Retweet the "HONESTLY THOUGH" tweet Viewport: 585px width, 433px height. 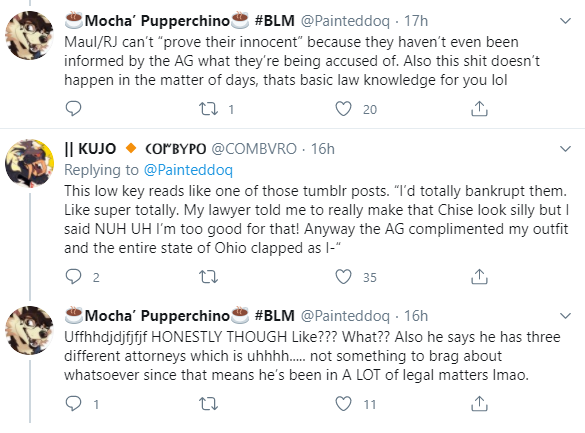click(x=208, y=404)
